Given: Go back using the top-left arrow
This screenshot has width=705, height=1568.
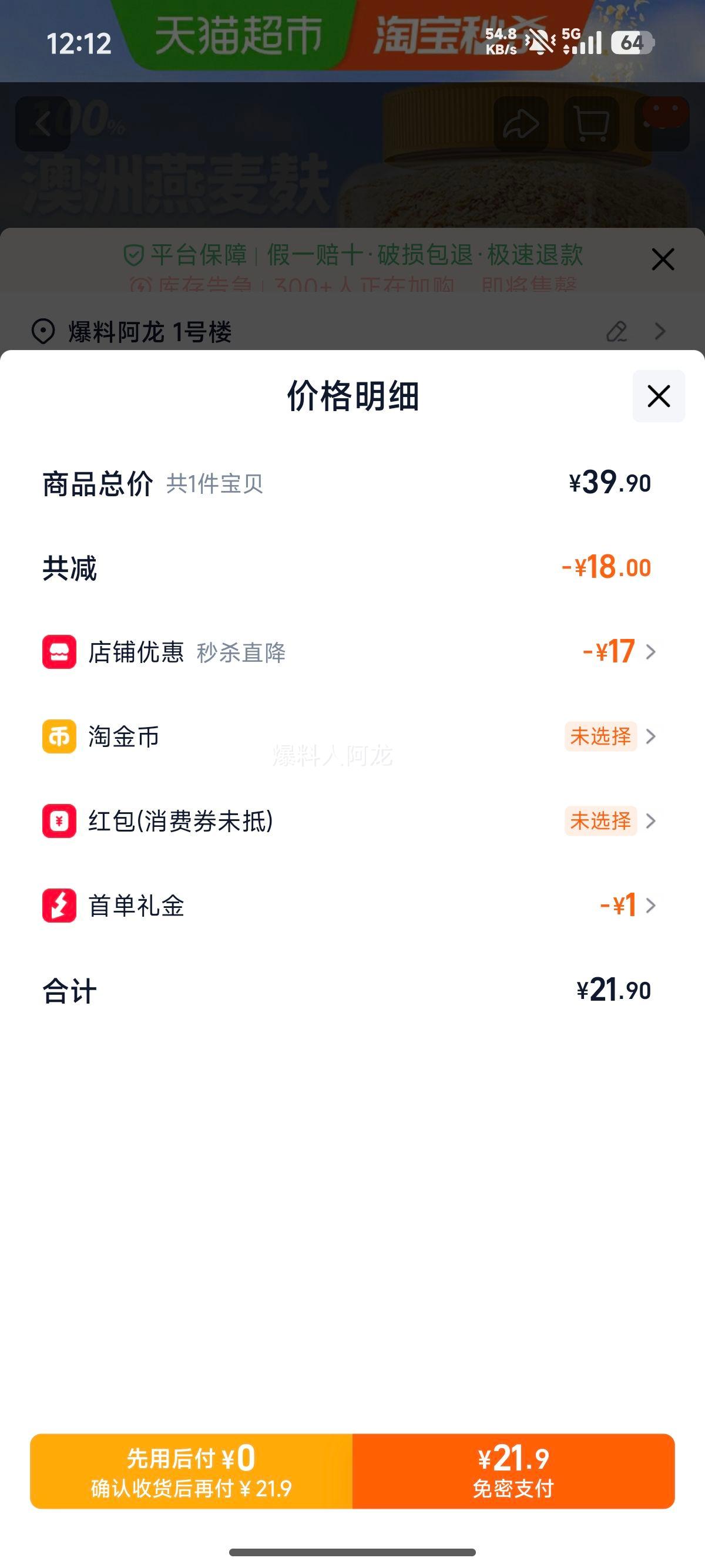Looking at the screenshot, I should 43,124.
